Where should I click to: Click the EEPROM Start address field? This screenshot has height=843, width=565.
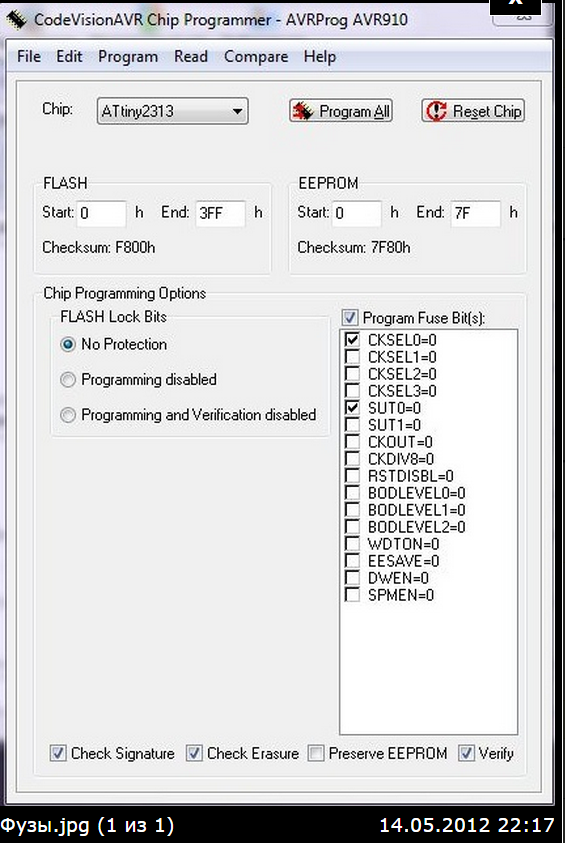[357, 213]
